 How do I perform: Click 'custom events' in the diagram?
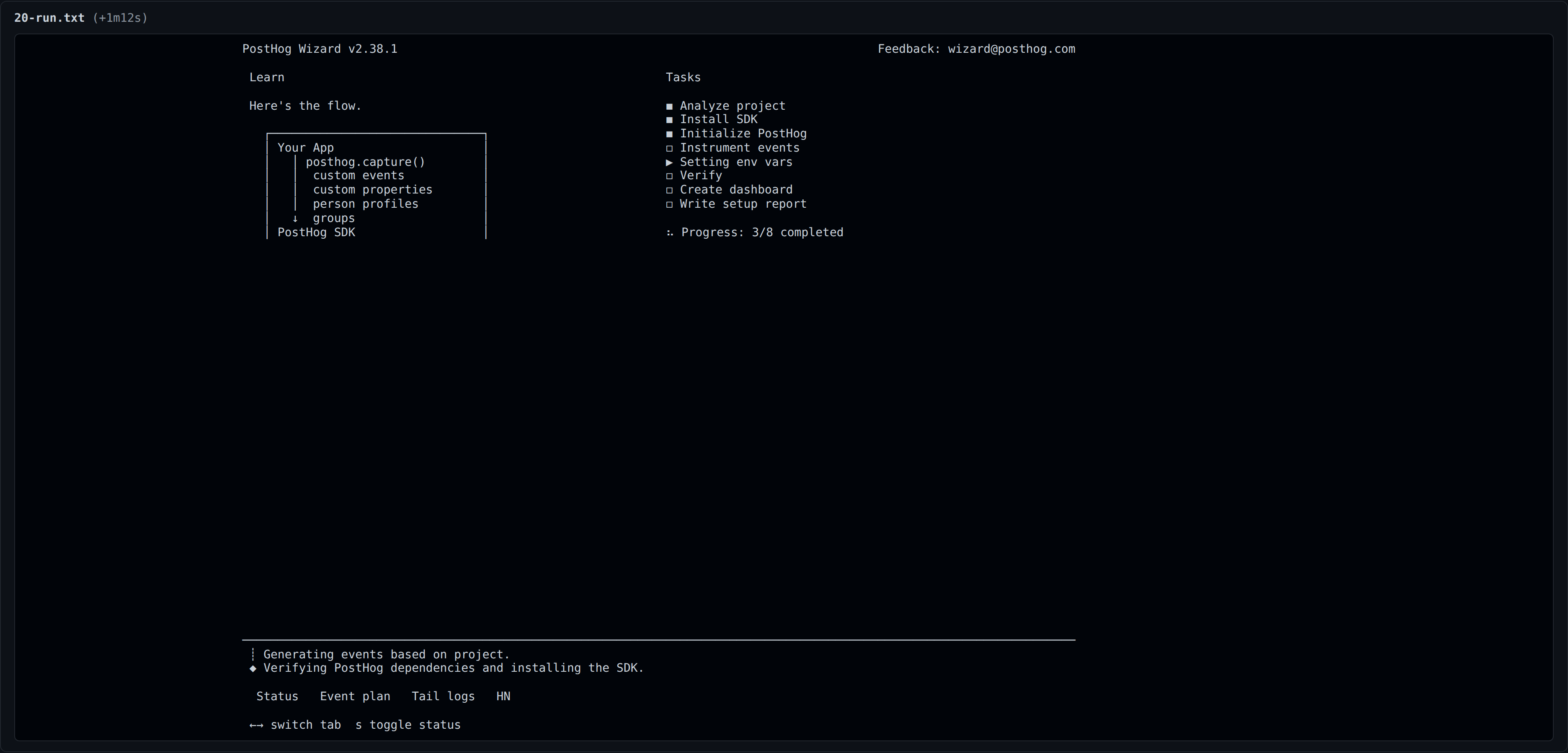pyautogui.click(x=358, y=175)
